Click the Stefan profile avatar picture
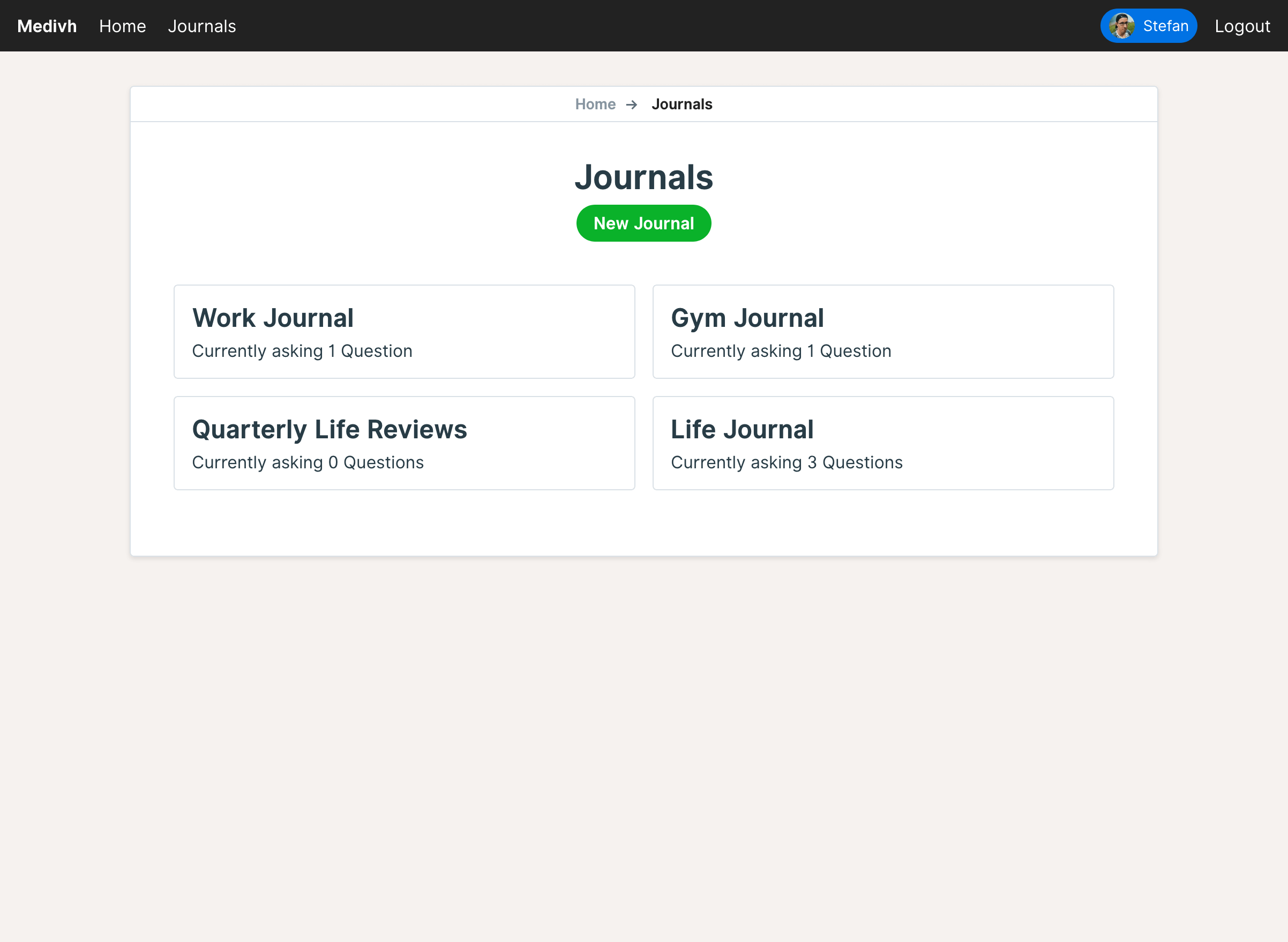The width and height of the screenshot is (1288, 942). pyautogui.click(x=1122, y=25)
